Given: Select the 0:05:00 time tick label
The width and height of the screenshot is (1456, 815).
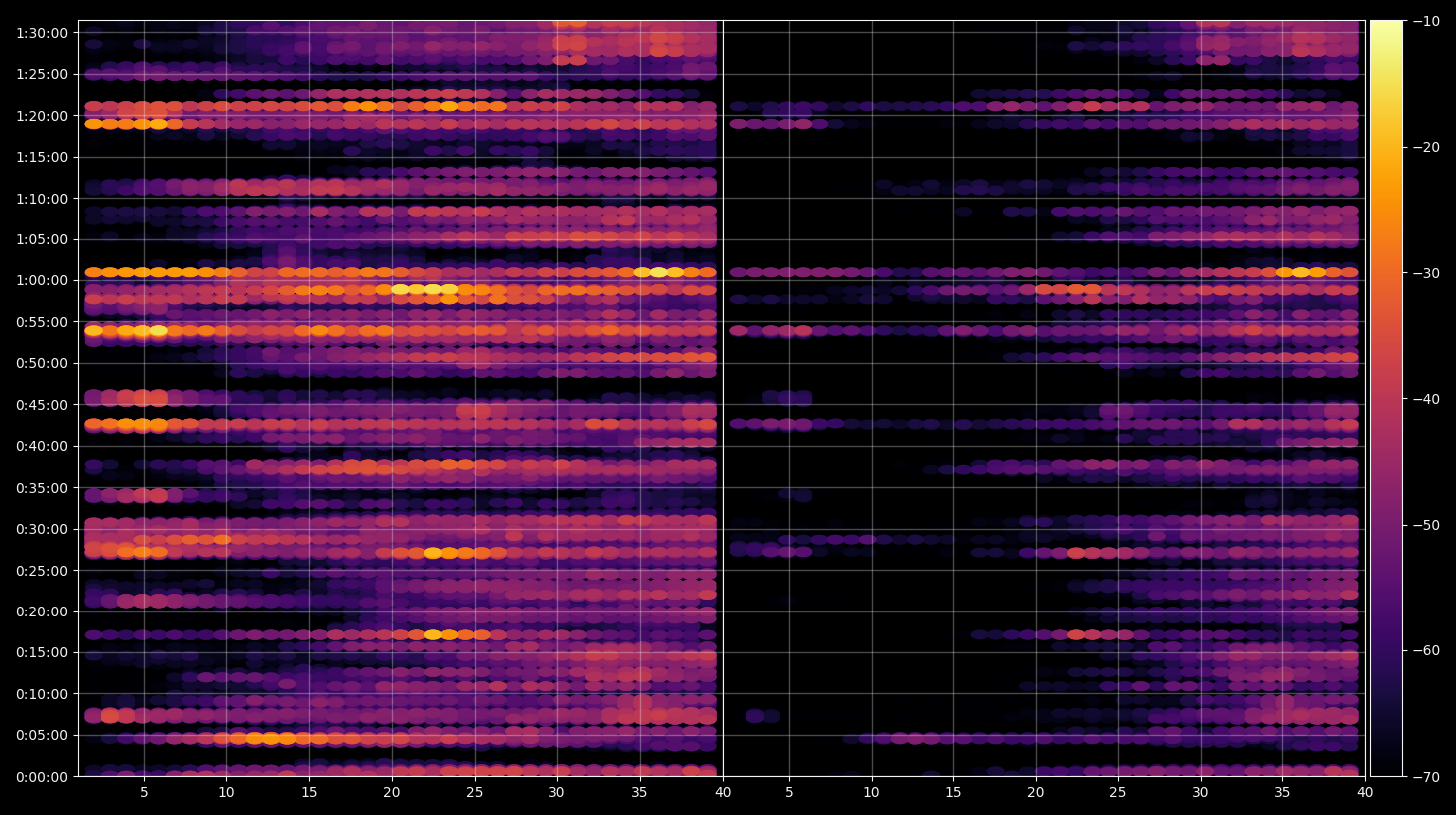Looking at the screenshot, I should pos(42,736).
